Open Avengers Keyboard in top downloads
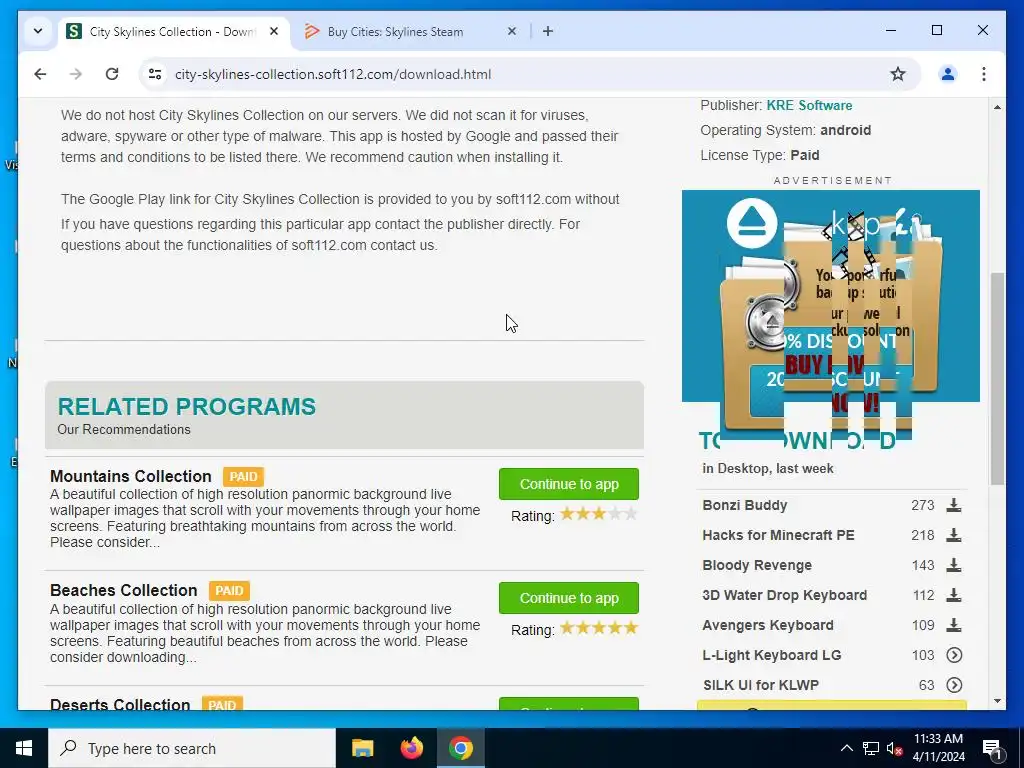 [768, 626]
